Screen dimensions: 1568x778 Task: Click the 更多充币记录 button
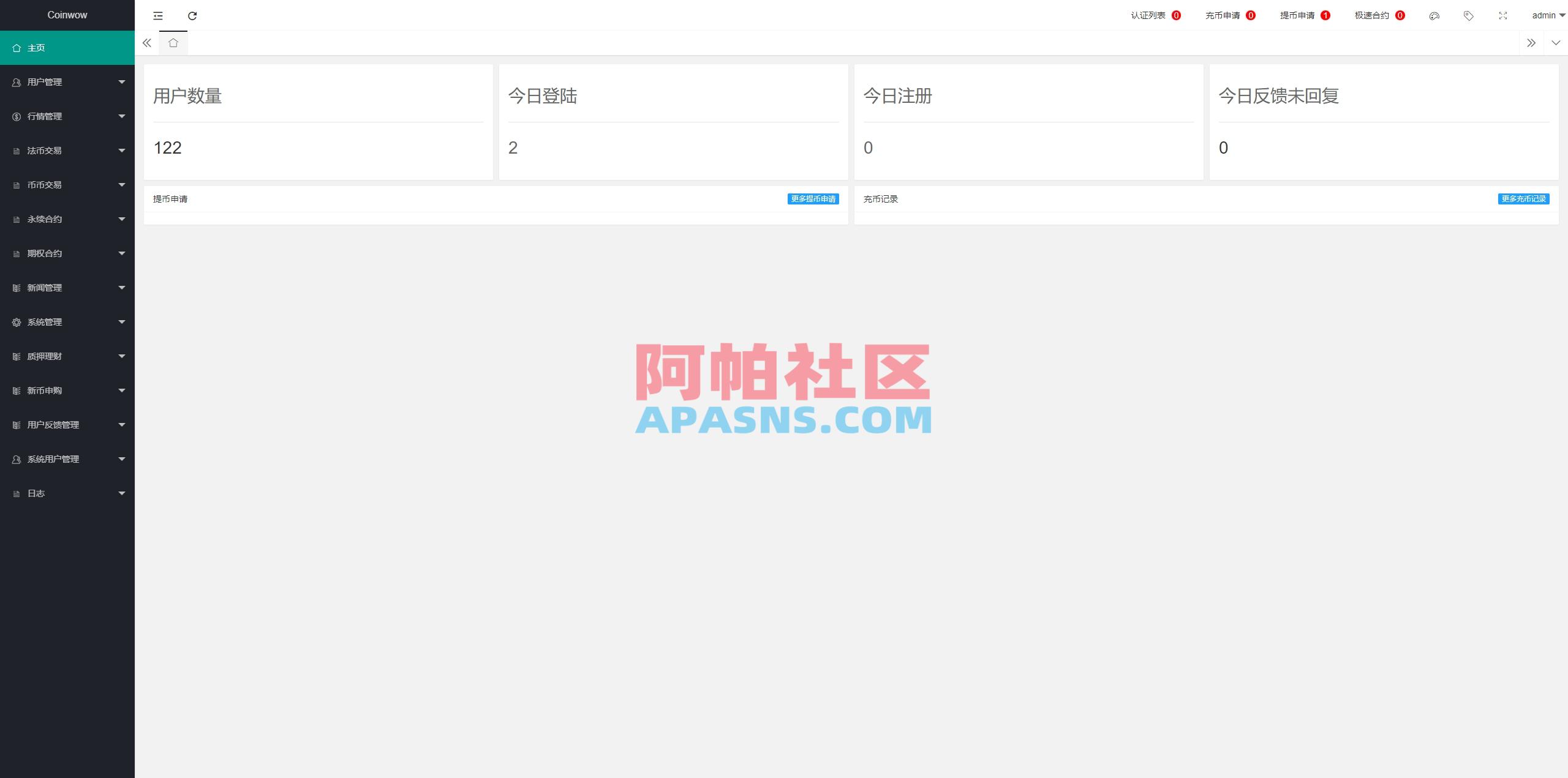pyautogui.click(x=1523, y=199)
